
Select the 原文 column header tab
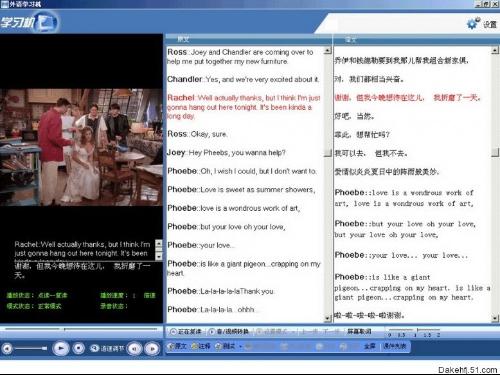pyautogui.click(x=183, y=39)
